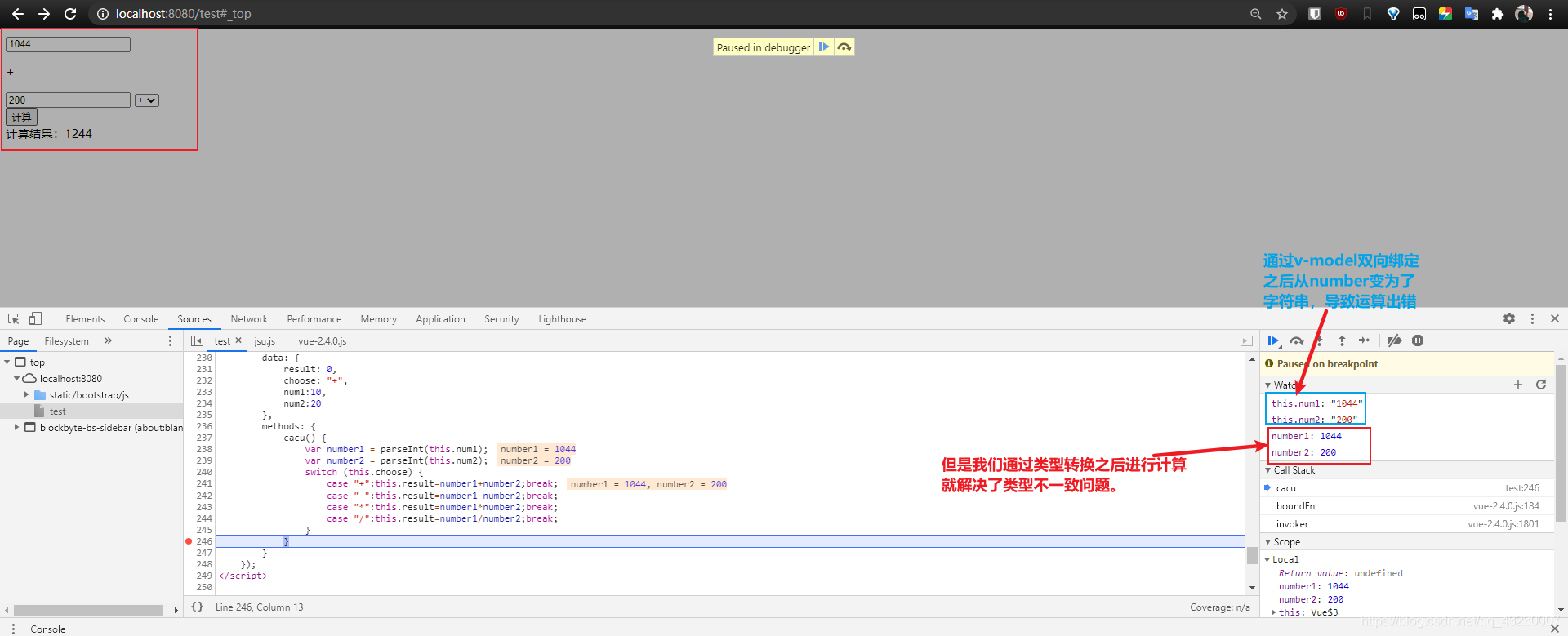Open navigator three-dot options menu
The height and width of the screenshot is (636, 1568).
(170, 340)
